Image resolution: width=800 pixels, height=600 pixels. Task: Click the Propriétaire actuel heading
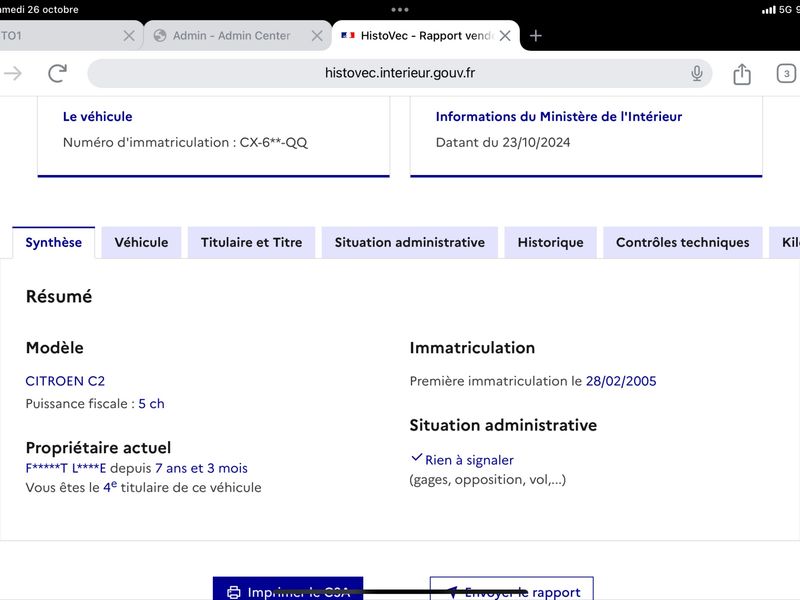(98, 447)
